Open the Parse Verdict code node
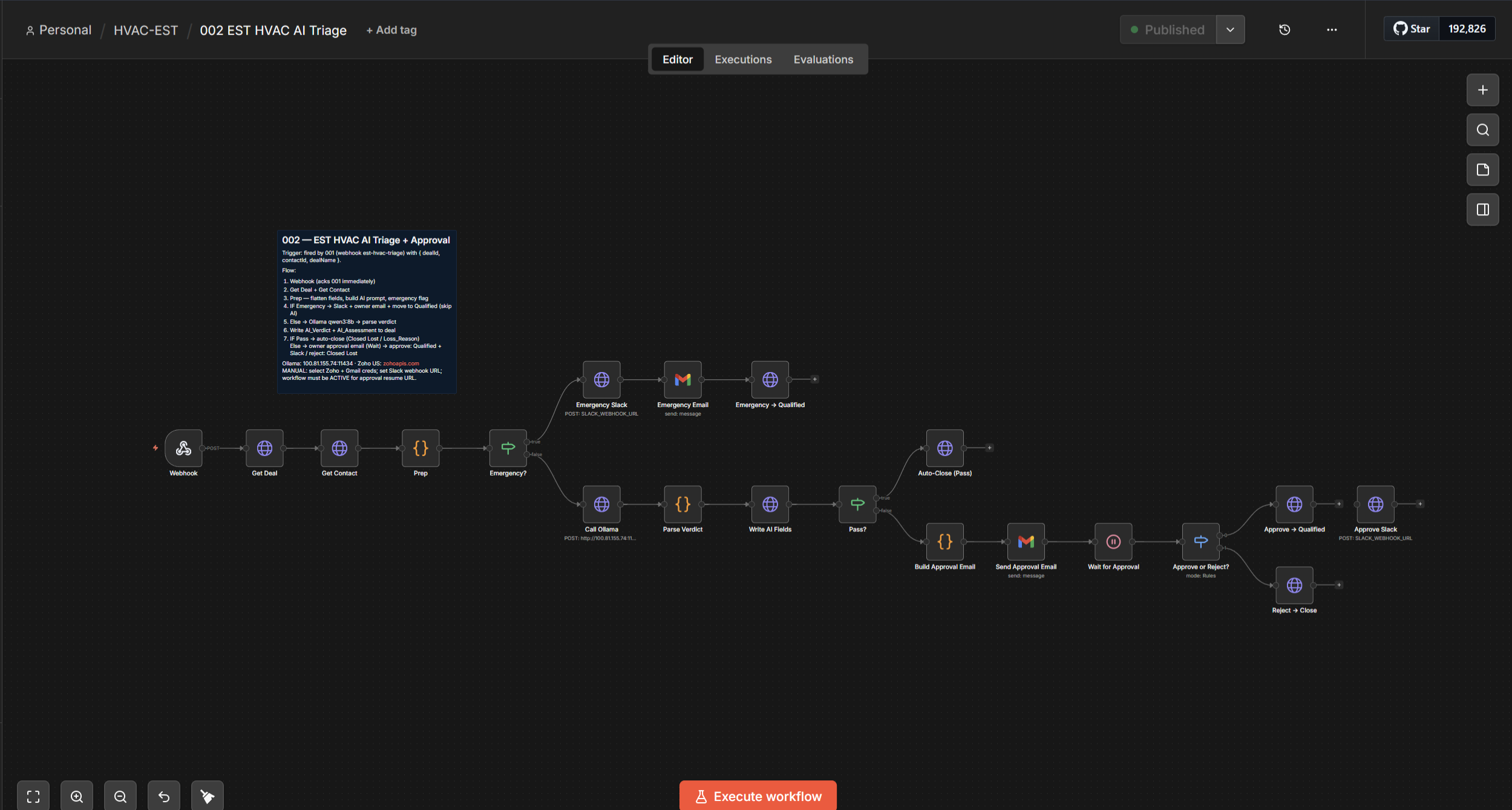The width and height of the screenshot is (1512, 810). [682, 505]
